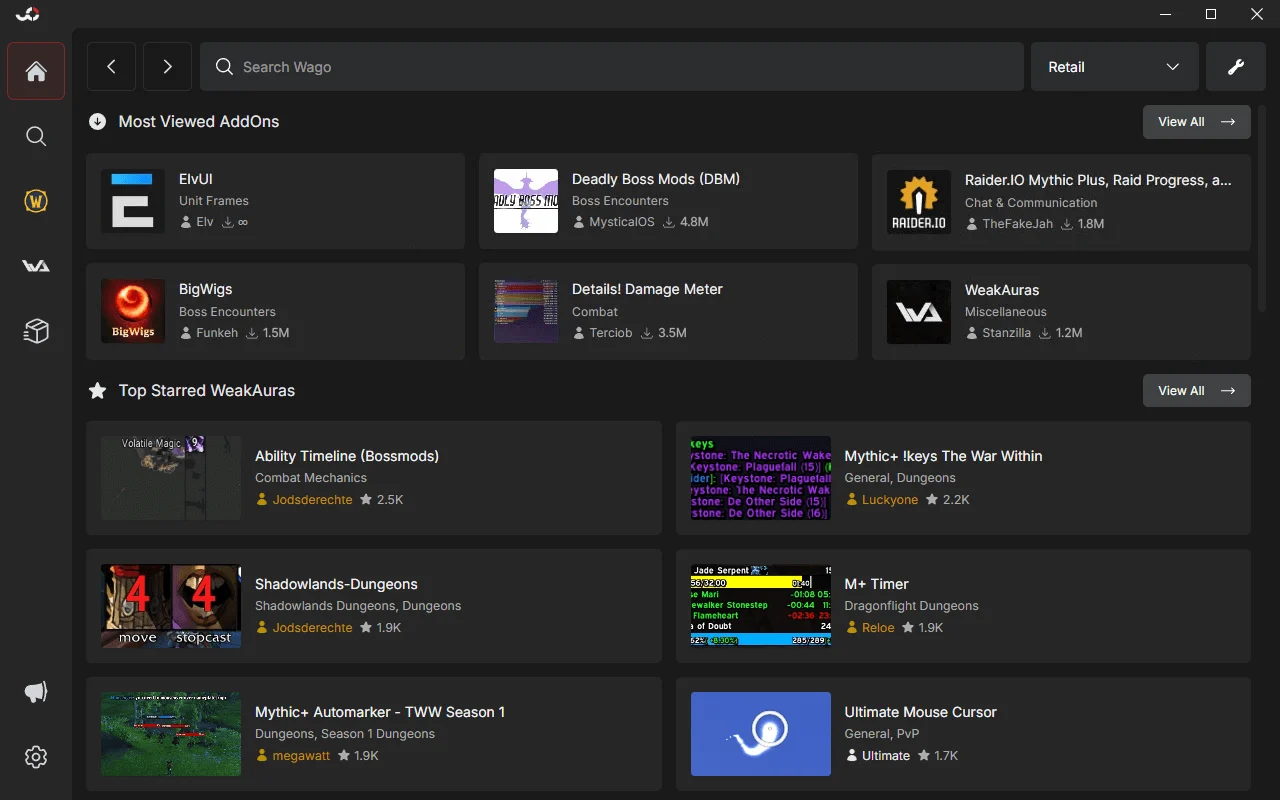Click View All for Most Viewed AddOns
1280x800 pixels.
coord(1196,122)
